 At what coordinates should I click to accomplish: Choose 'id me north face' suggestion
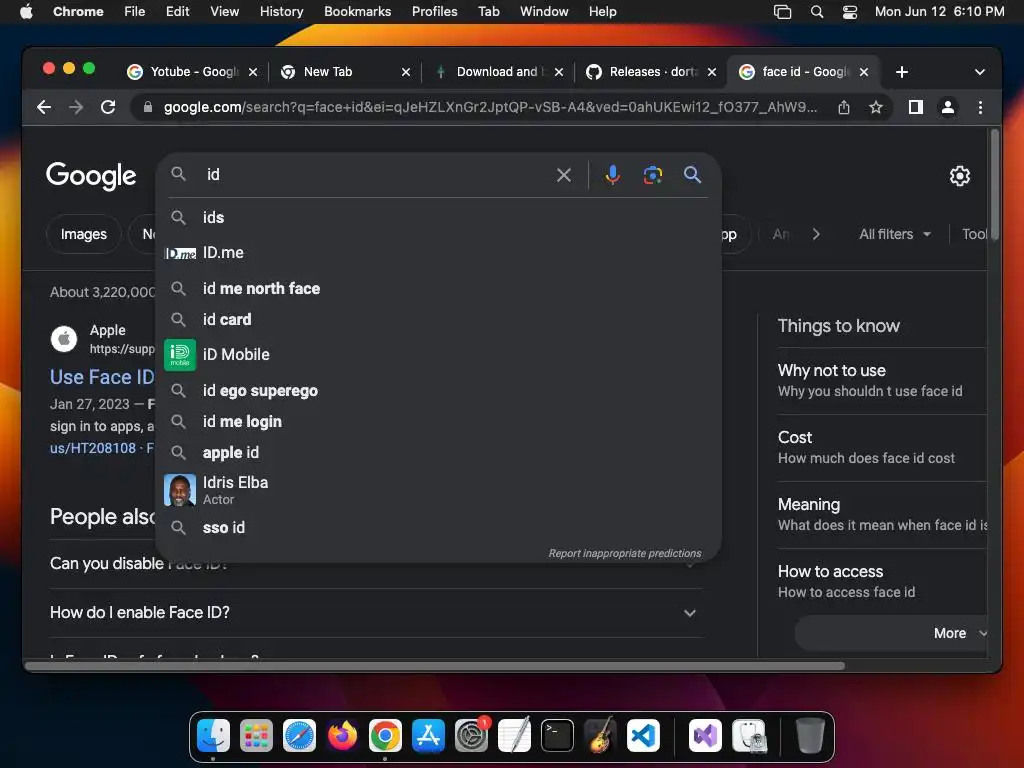tap(438, 289)
